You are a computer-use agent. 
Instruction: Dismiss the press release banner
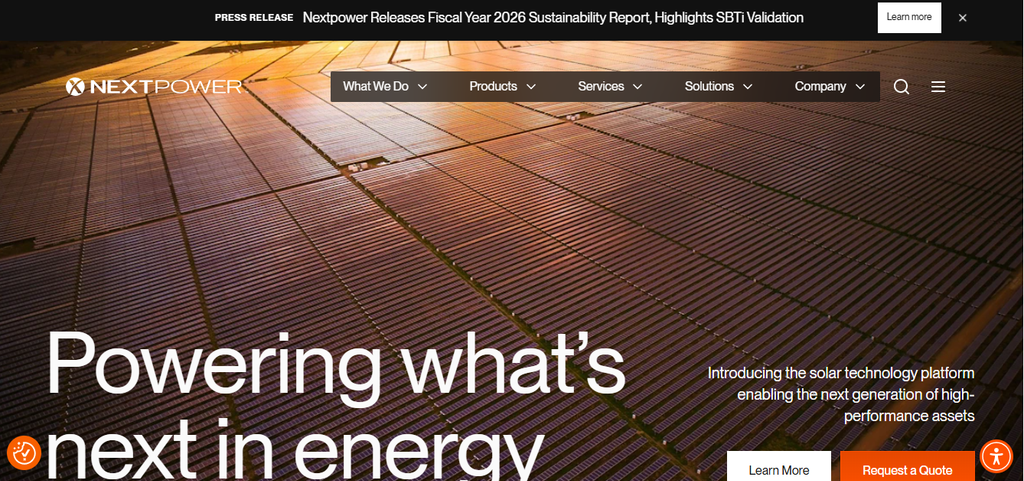(x=963, y=18)
